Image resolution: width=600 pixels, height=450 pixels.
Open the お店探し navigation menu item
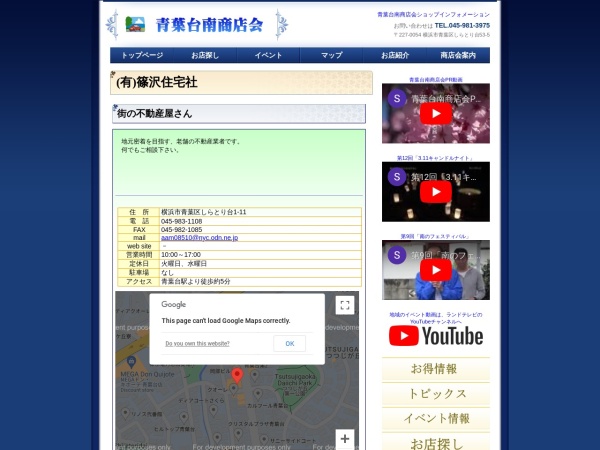(x=205, y=55)
